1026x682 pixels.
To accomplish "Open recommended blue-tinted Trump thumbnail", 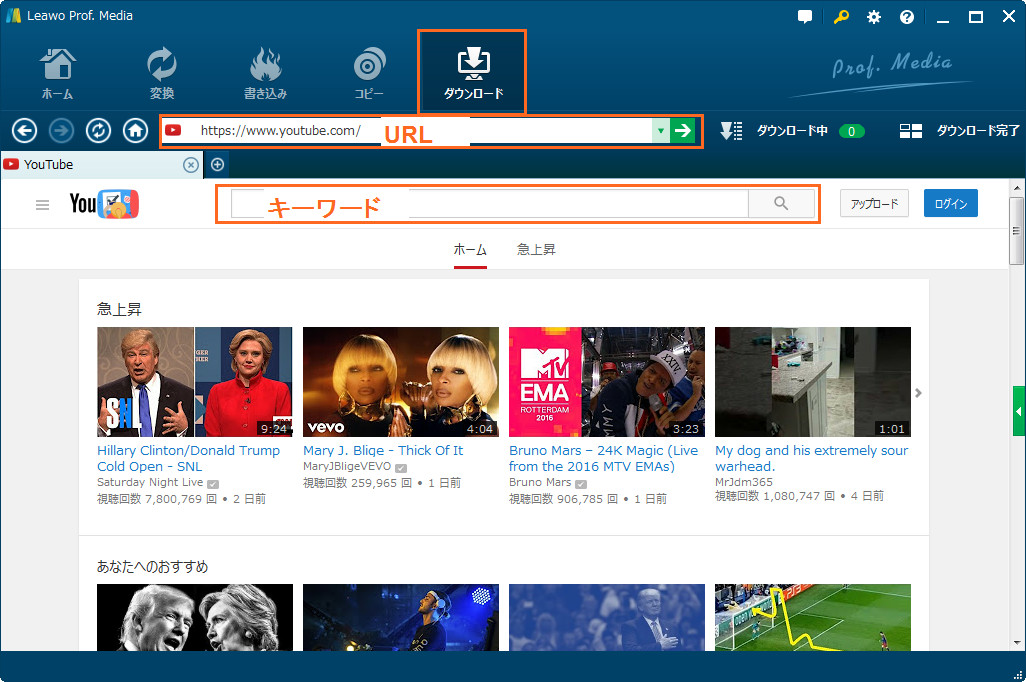I will pos(607,617).
